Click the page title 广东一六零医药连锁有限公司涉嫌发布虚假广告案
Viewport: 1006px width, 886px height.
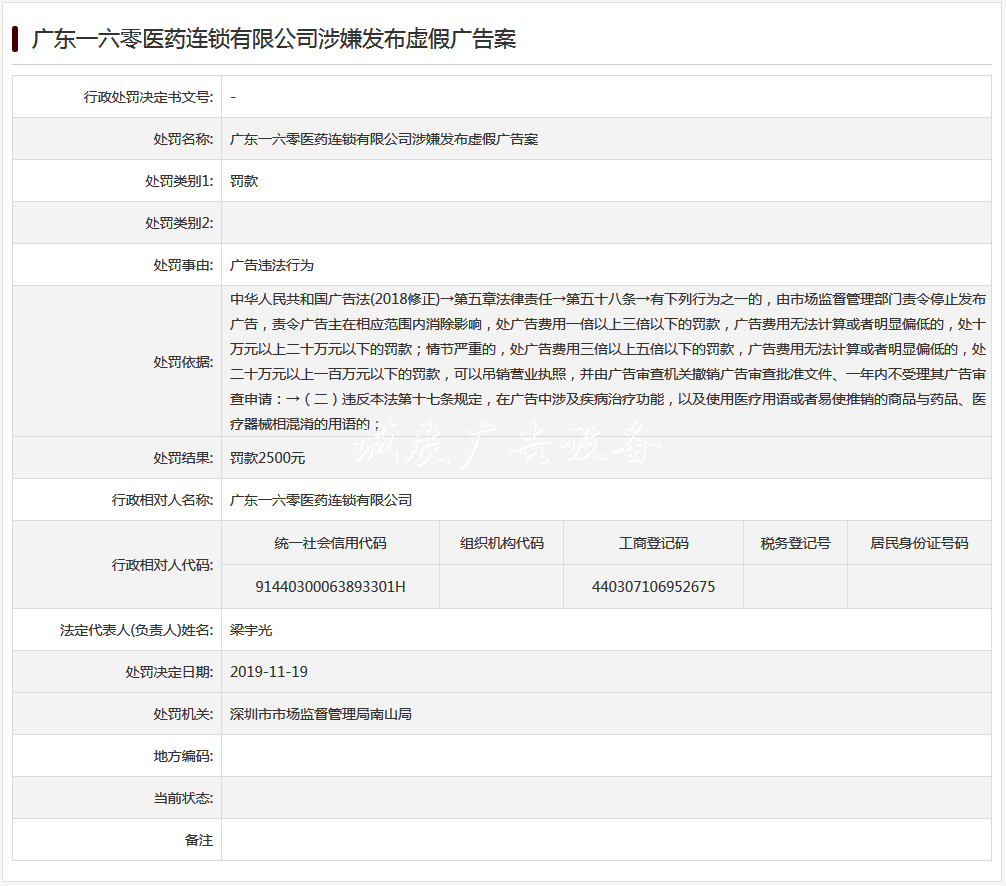274,39
